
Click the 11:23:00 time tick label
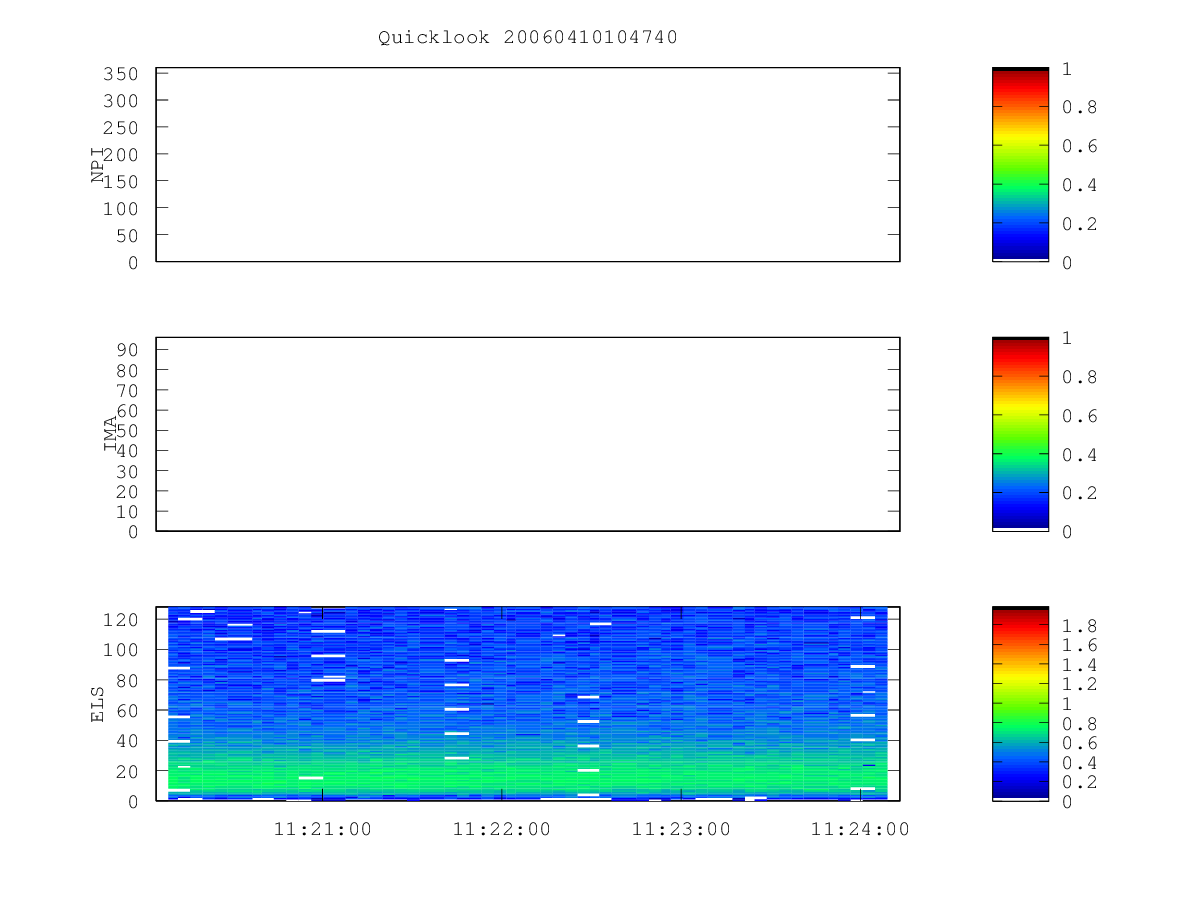pyautogui.click(x=680, y=829)
